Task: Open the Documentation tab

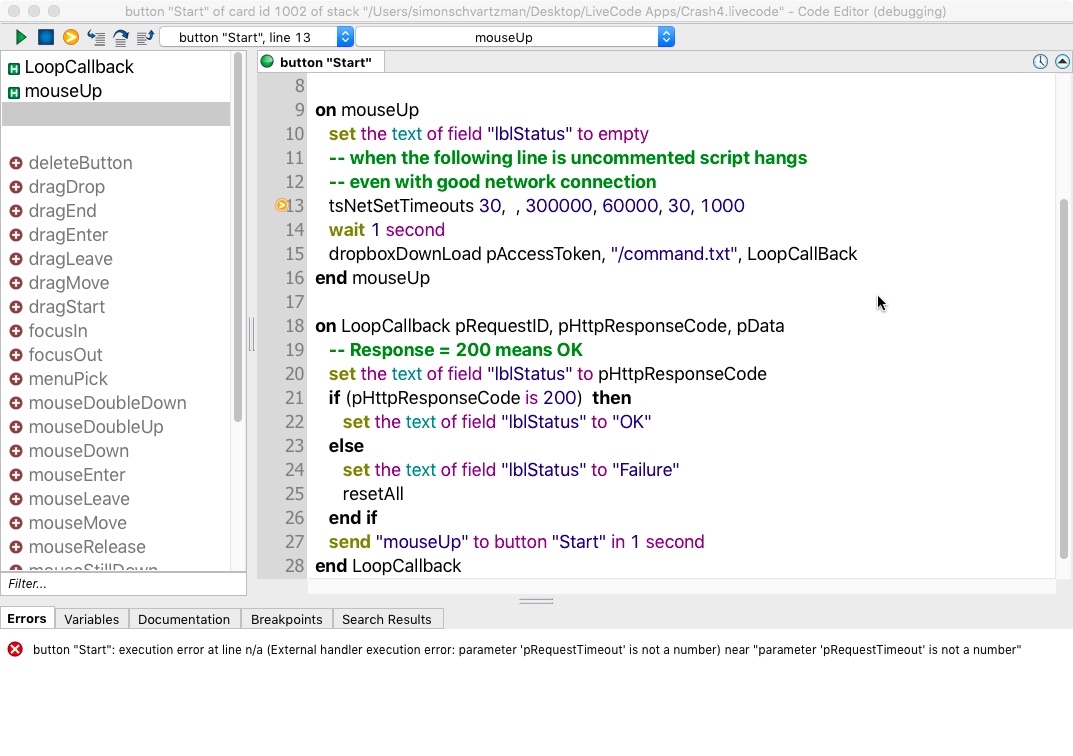Action: point(184,619)
